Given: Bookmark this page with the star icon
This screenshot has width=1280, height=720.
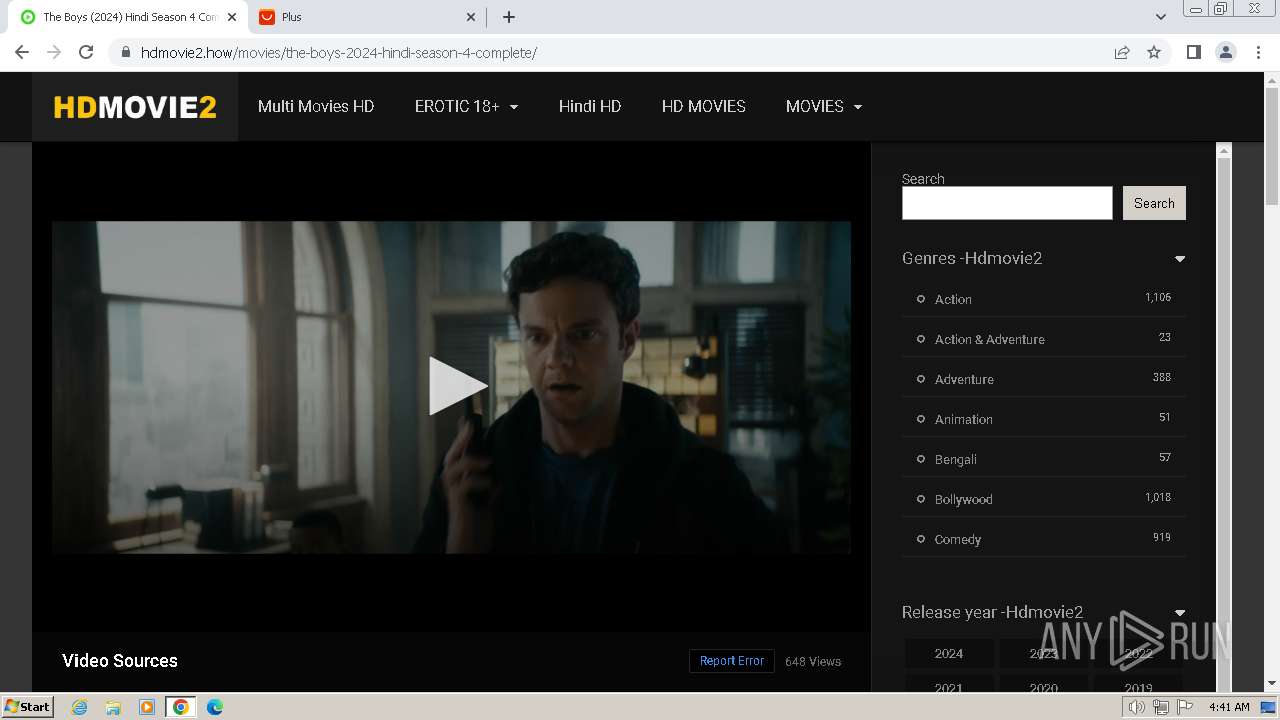Looking at the screenshot, I should (1154, 52).
